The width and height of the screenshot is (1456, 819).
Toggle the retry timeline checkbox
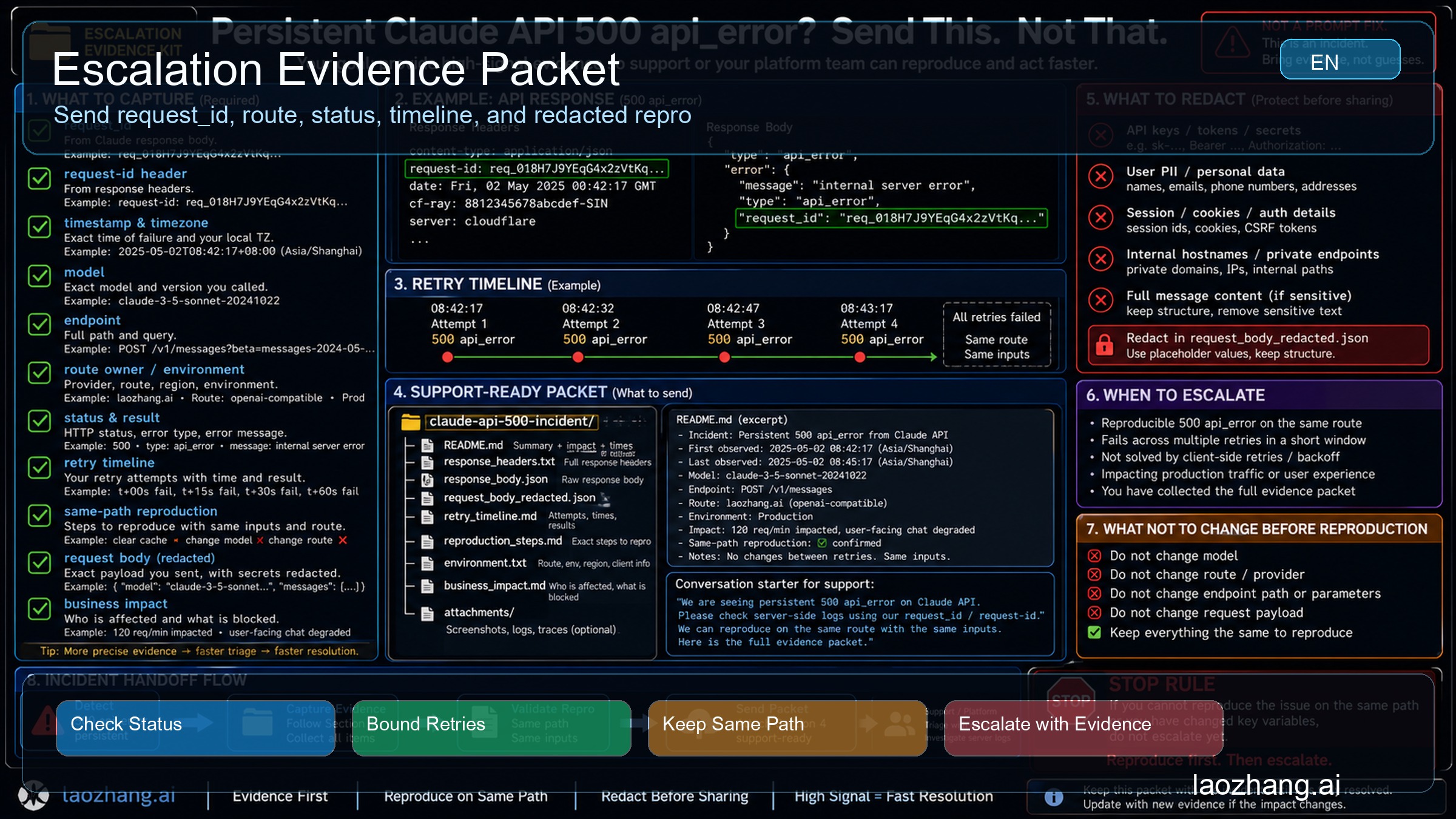click(x=39, y=468)
